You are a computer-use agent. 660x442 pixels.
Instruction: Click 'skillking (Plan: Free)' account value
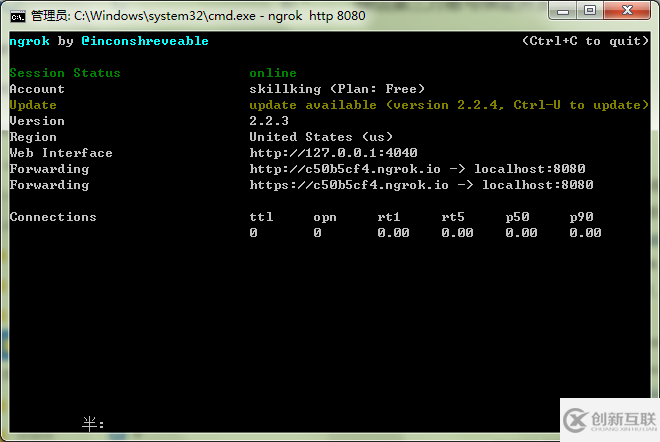[337, 89]
